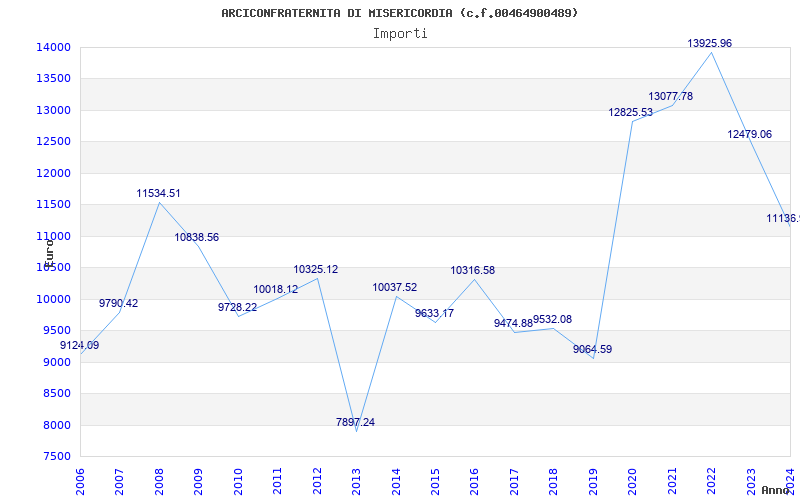Click the 2020 x-axis year label
Image resolution: width=800 pixels, height=500 pixels.
(x=633, y=481)
